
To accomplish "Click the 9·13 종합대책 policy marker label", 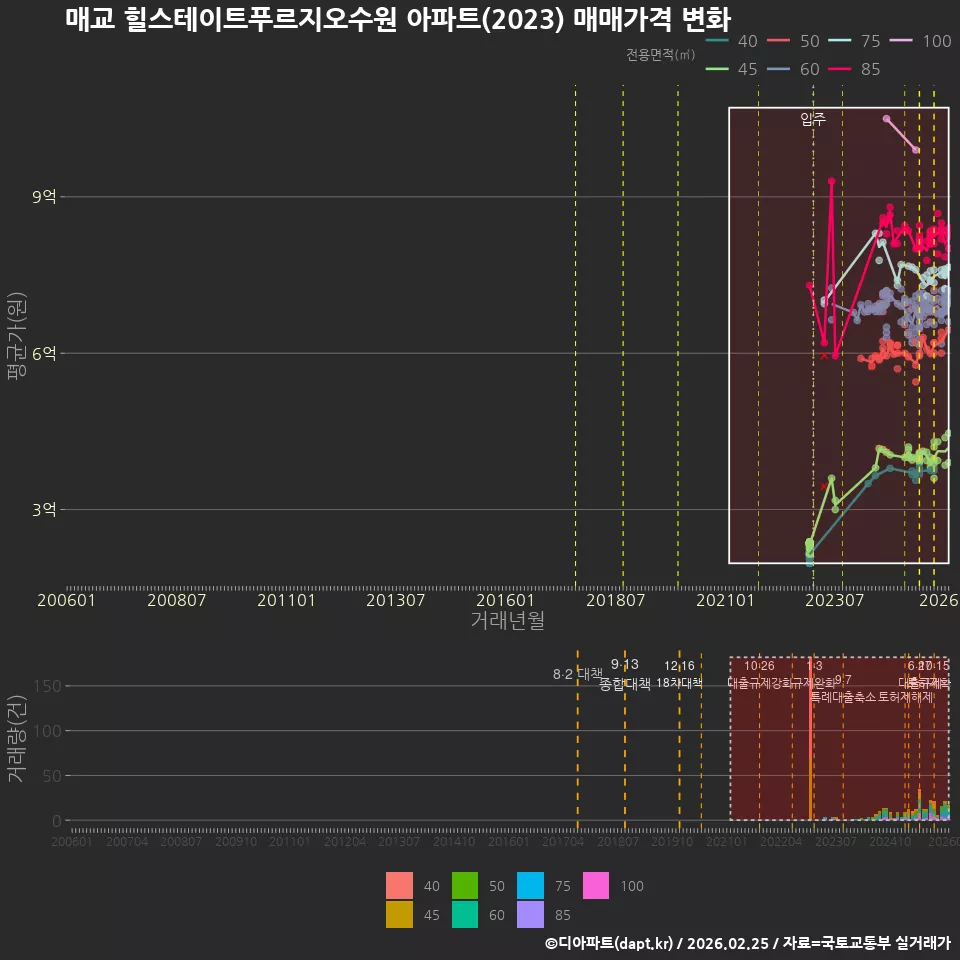I will 624,674.
